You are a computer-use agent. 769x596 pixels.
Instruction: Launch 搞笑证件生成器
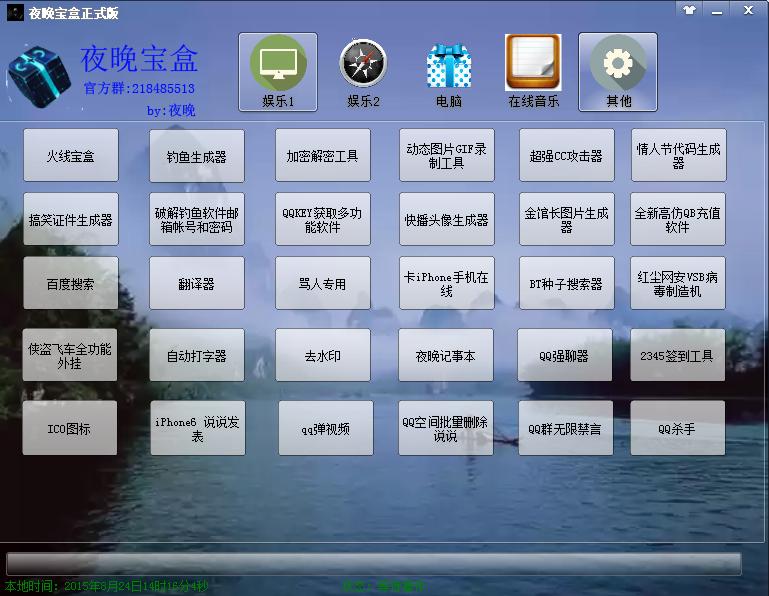coord(71,219)
